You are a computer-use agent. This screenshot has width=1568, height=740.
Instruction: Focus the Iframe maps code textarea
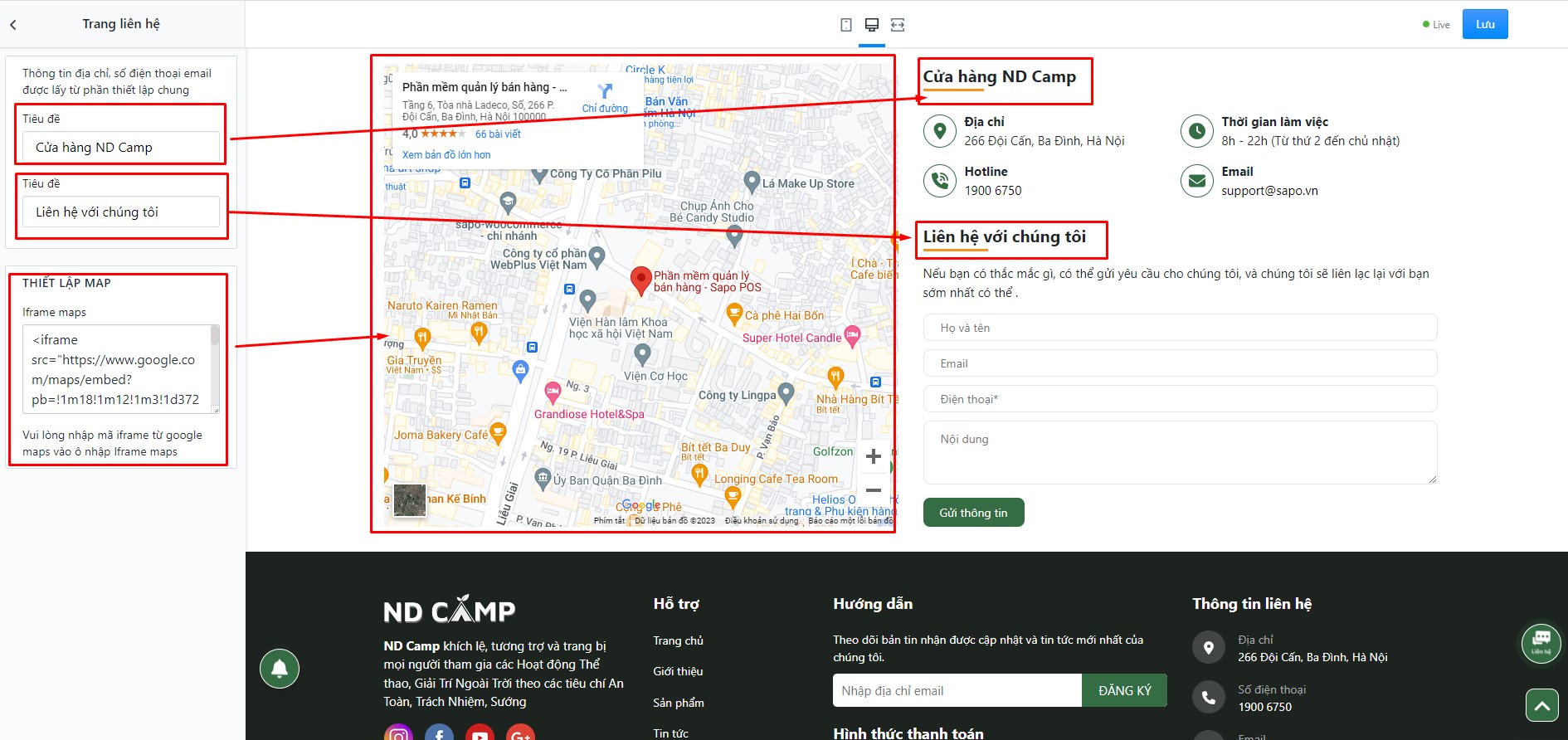pos(116,369)
